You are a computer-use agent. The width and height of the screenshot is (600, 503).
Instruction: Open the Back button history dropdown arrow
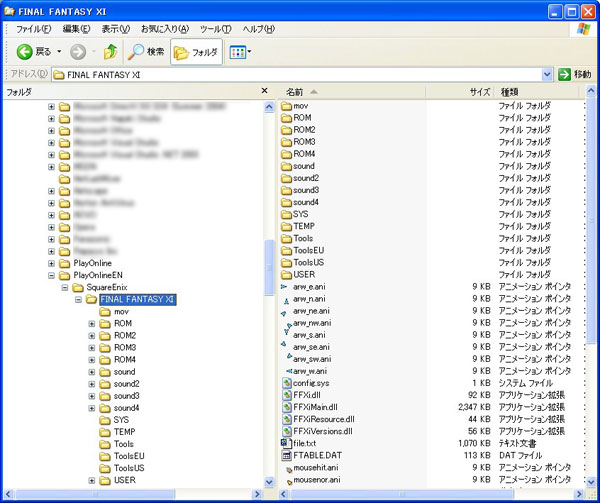(x=59, y=52)
